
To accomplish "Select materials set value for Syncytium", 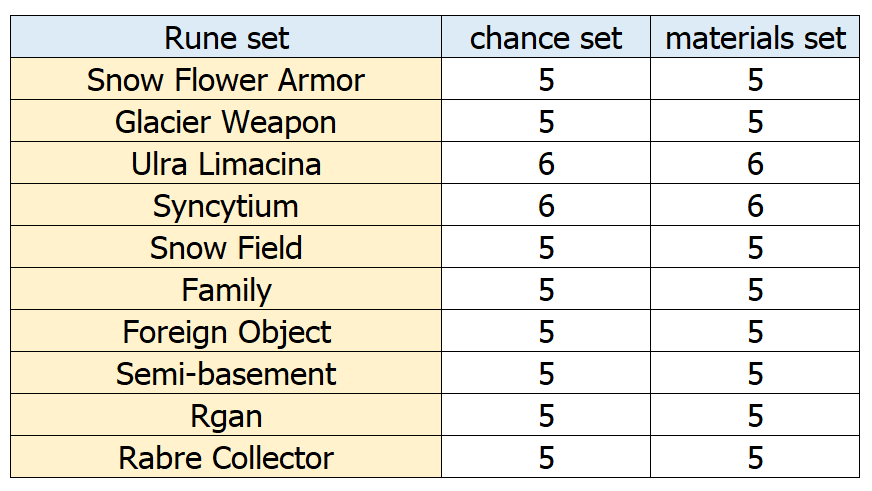I will coord(755,205).
